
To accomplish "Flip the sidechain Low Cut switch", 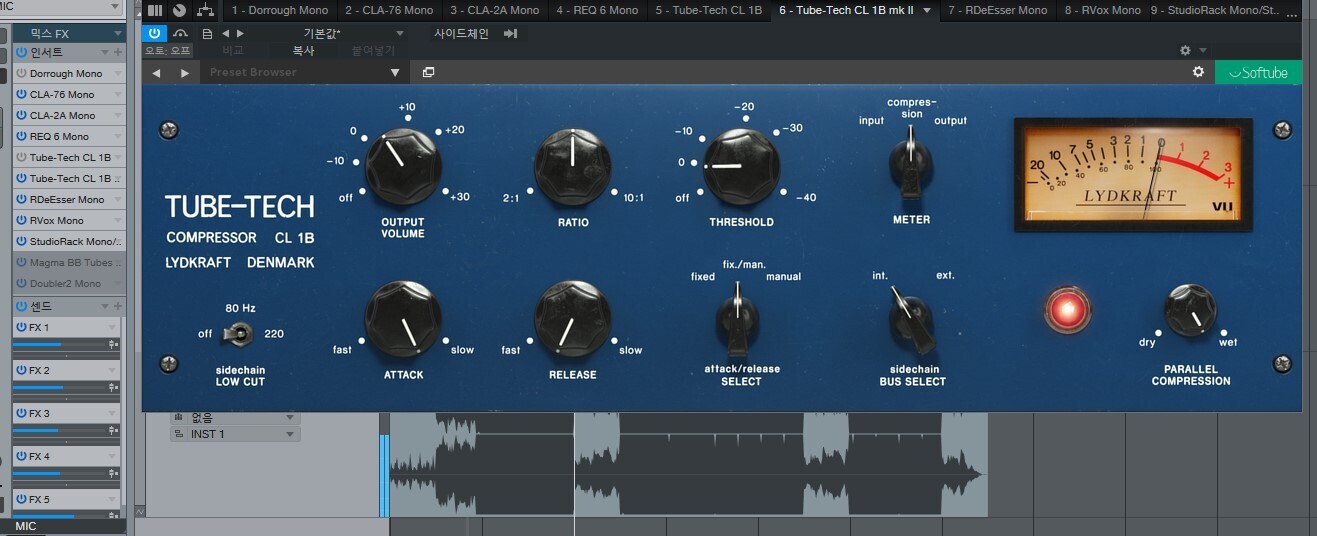I will tap(237, 334).
